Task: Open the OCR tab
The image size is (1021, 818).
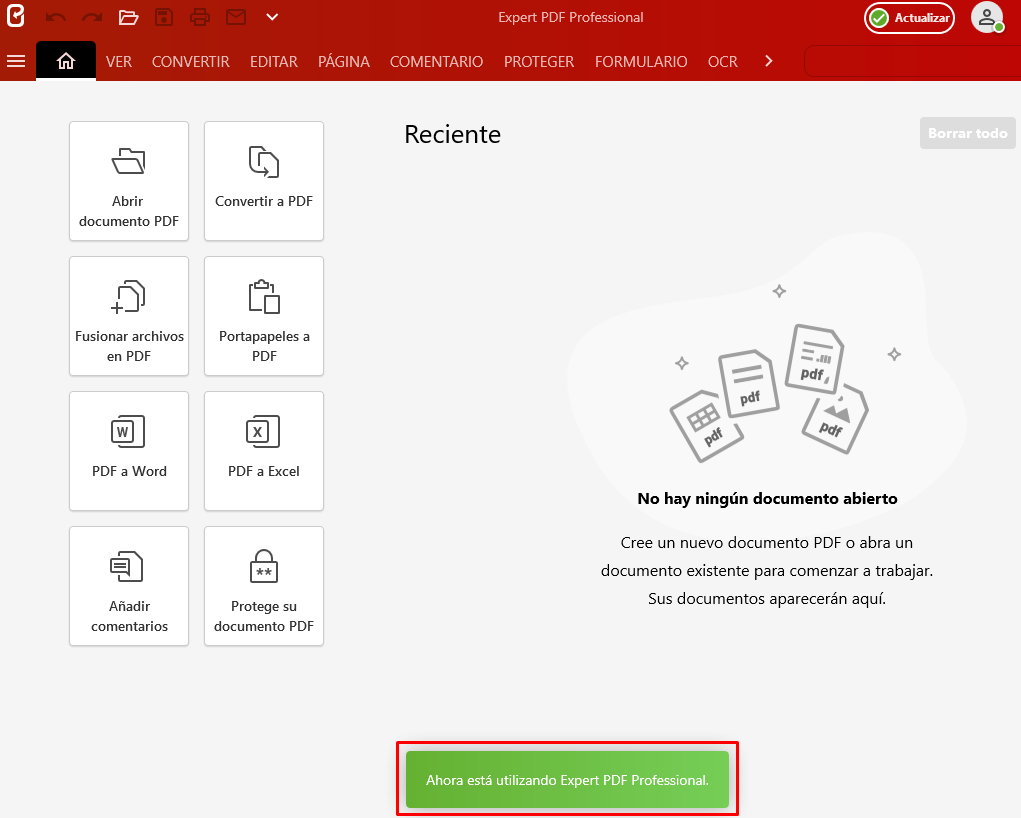Action: [x=723, y=61]
